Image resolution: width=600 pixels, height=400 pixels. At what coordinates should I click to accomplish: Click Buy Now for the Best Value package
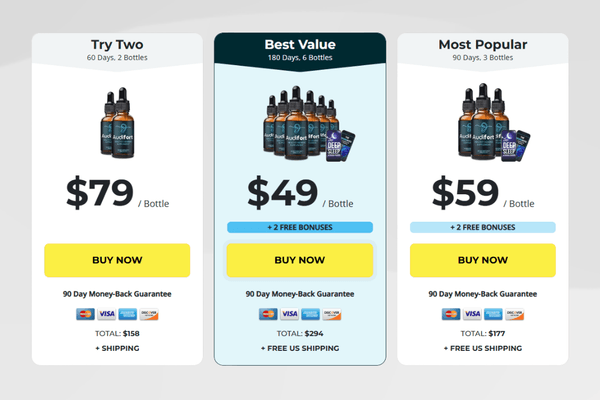click(300, 260)
